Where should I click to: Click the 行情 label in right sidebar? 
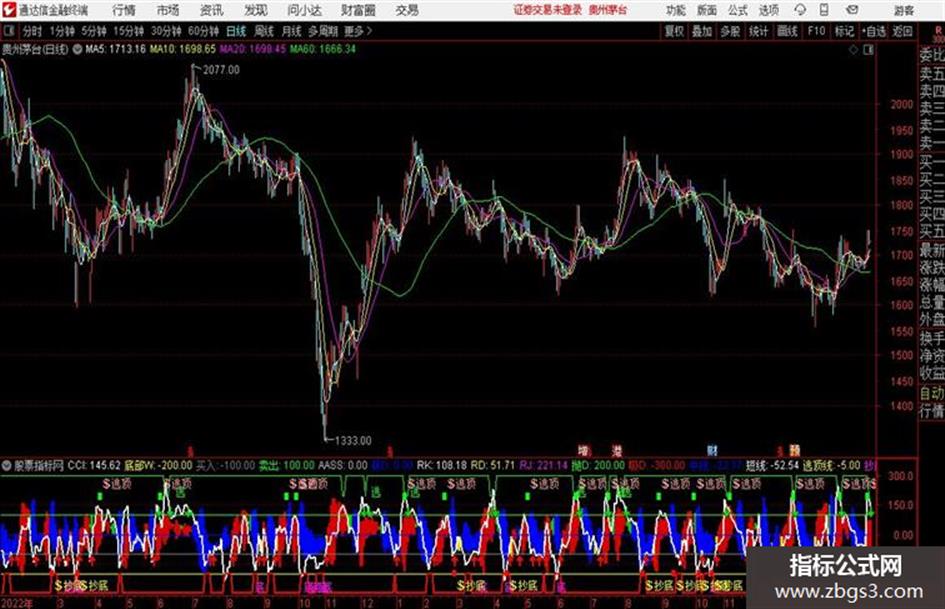pos(932,411)
